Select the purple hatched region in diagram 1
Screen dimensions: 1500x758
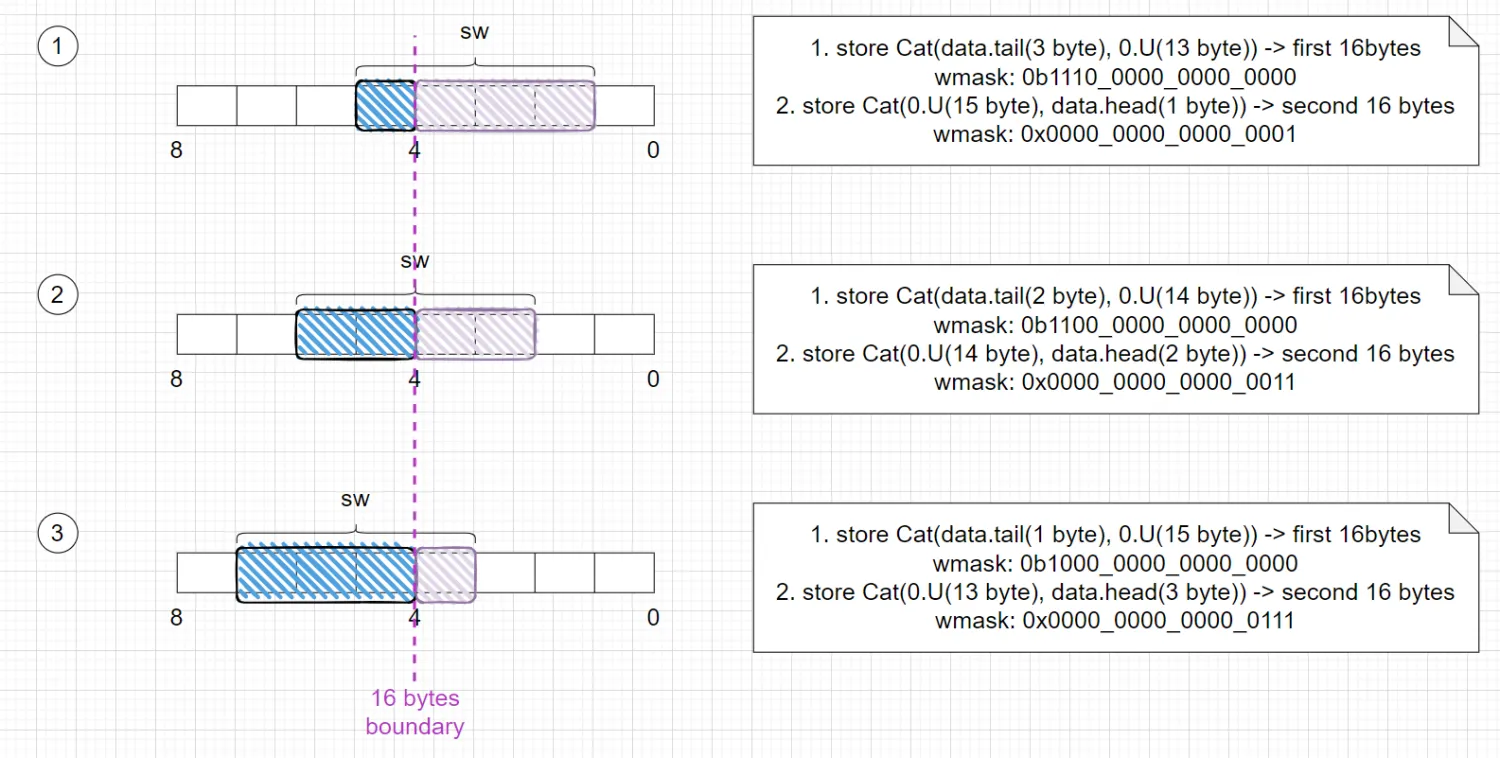(x=505, y=105)
